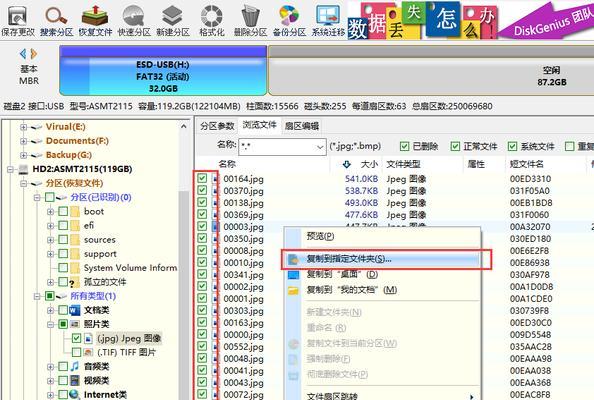Screen dimensions: 594x400
Task: Uncheck the checkbox for 00164.jpg
Action: pos(202,178)
